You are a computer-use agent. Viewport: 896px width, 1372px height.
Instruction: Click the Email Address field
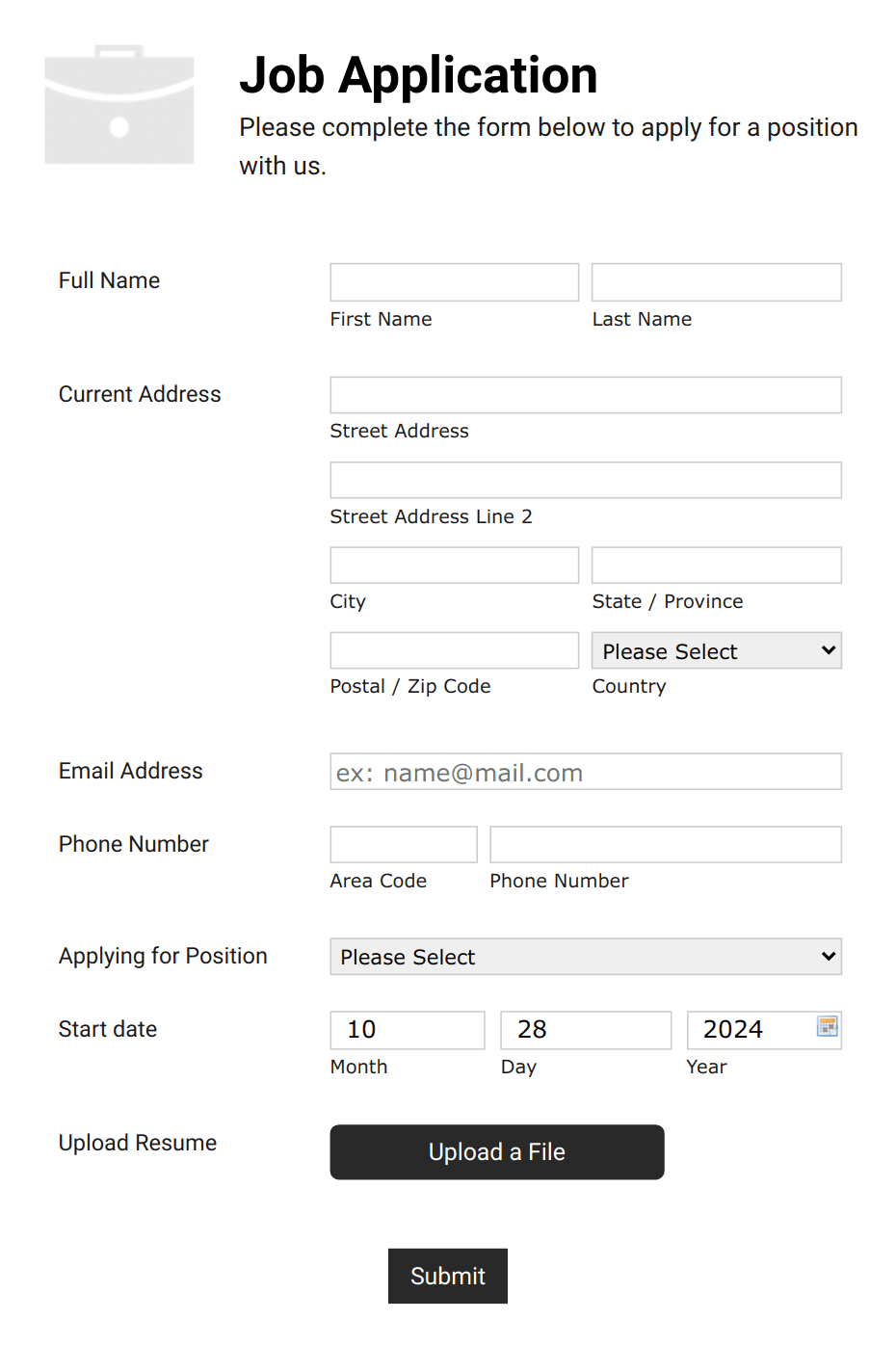tap(585, 771)
